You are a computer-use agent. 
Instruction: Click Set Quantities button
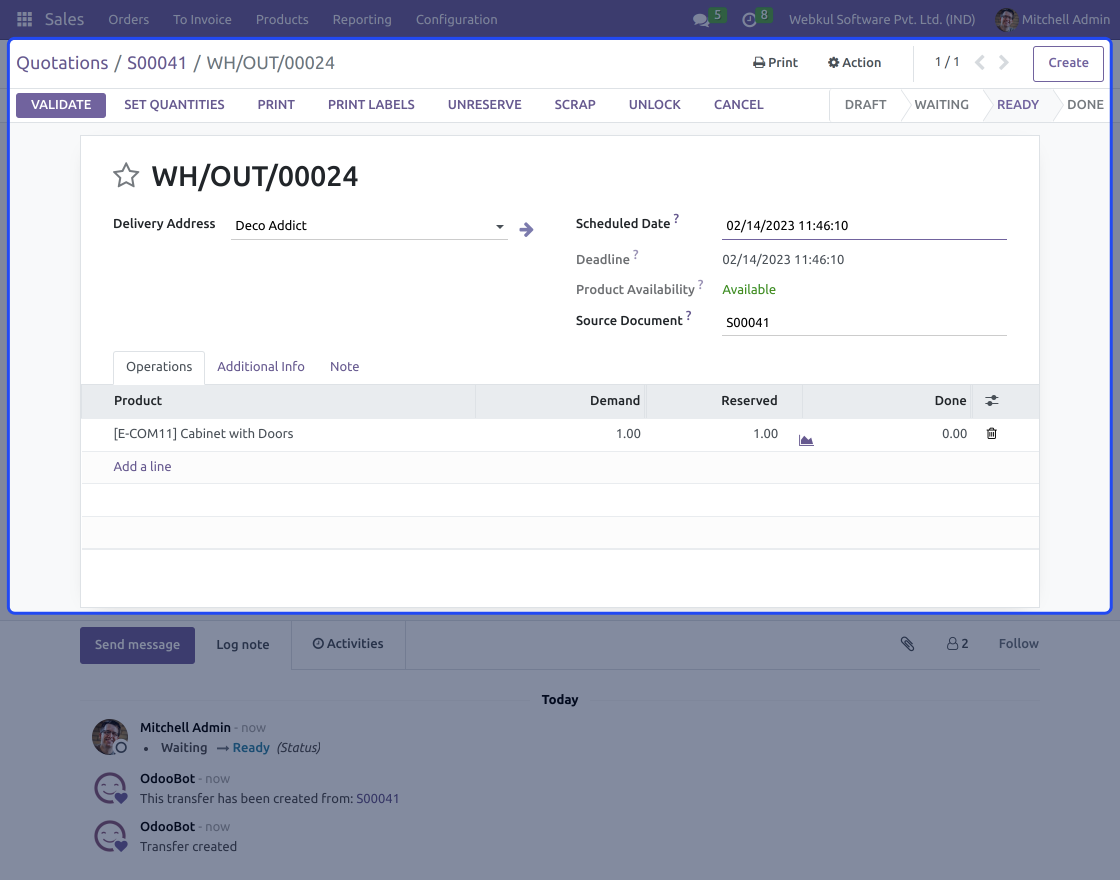[x=174, y=105]
